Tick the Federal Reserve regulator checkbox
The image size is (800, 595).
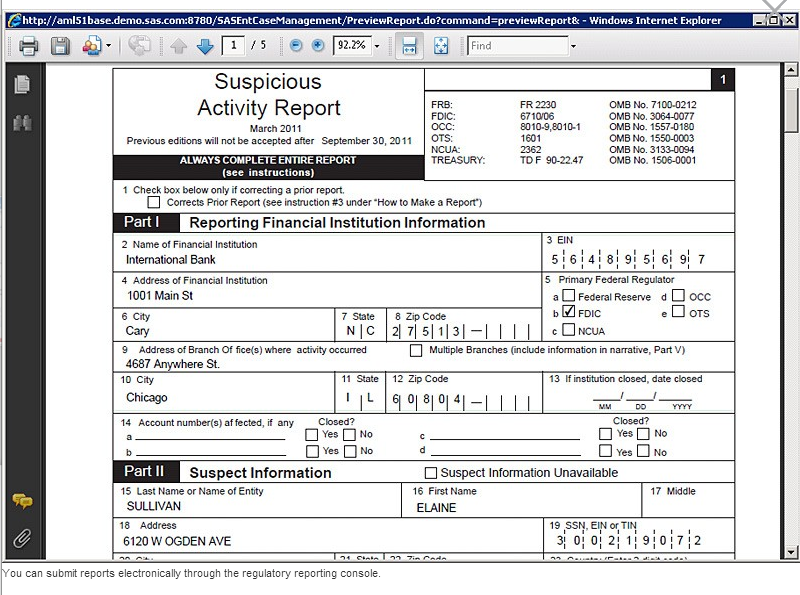point(569,296)
